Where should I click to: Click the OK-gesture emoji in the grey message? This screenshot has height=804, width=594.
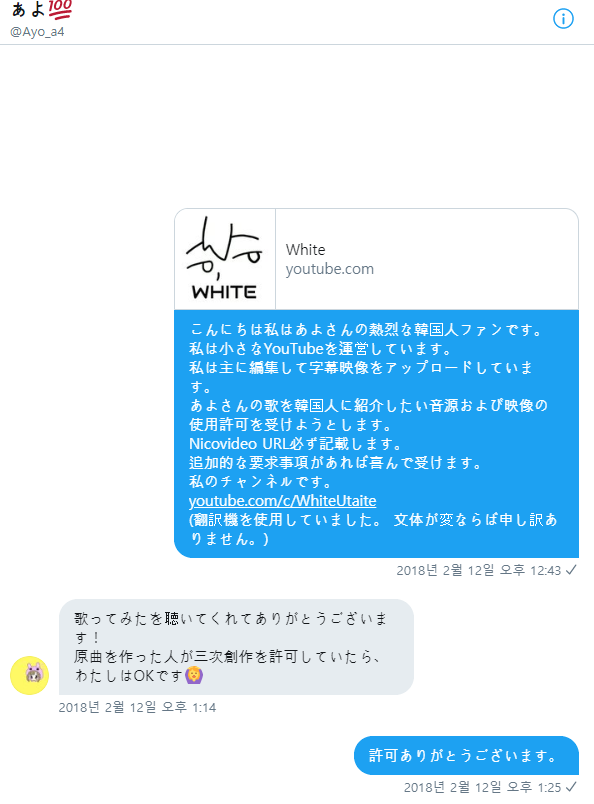(x=194, y=675)
